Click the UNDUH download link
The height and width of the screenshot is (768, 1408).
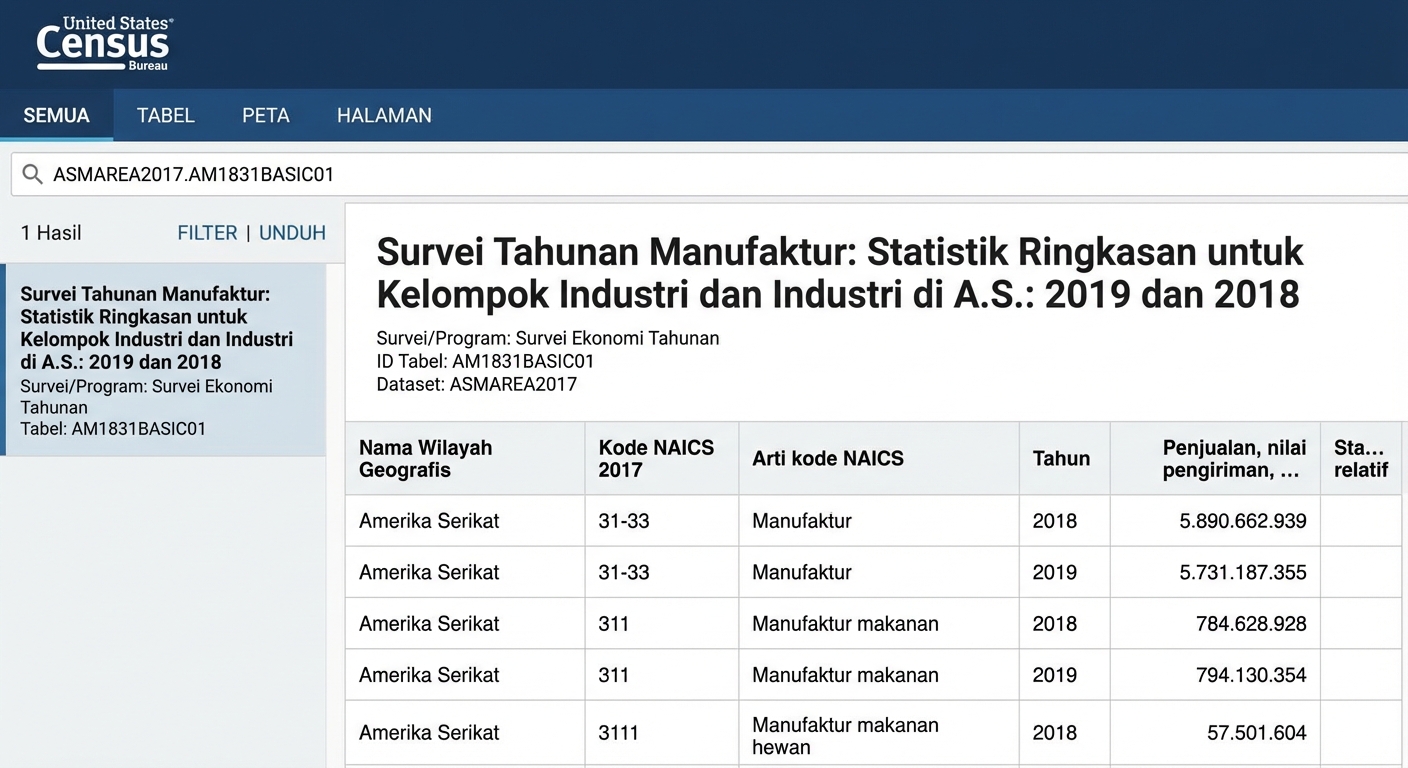tap(292, 233)
